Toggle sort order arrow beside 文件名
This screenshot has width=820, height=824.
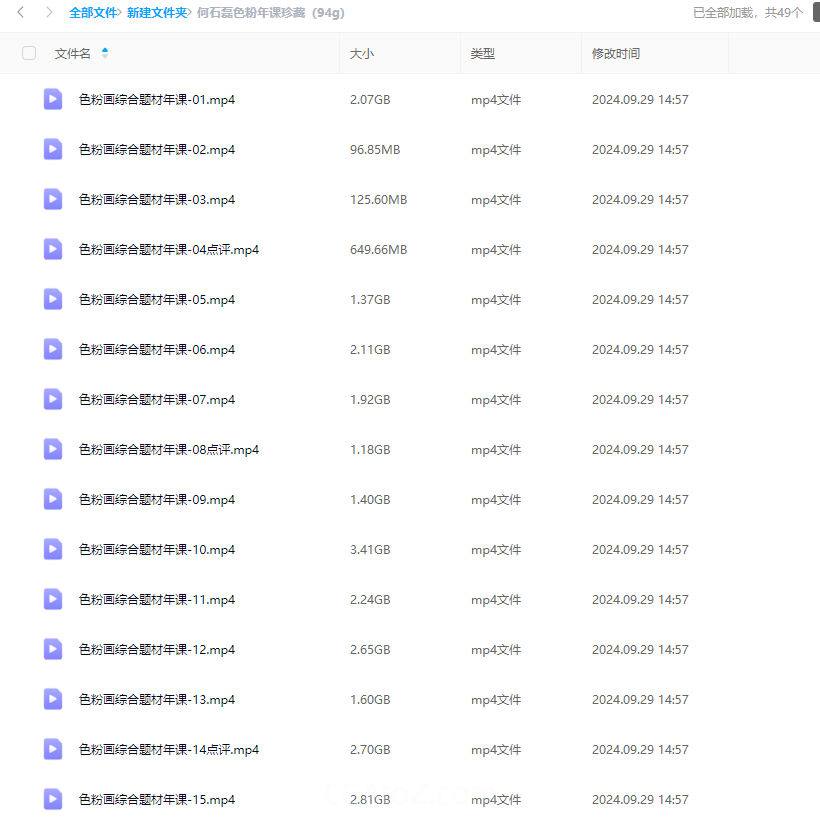[x=105, y=53]
